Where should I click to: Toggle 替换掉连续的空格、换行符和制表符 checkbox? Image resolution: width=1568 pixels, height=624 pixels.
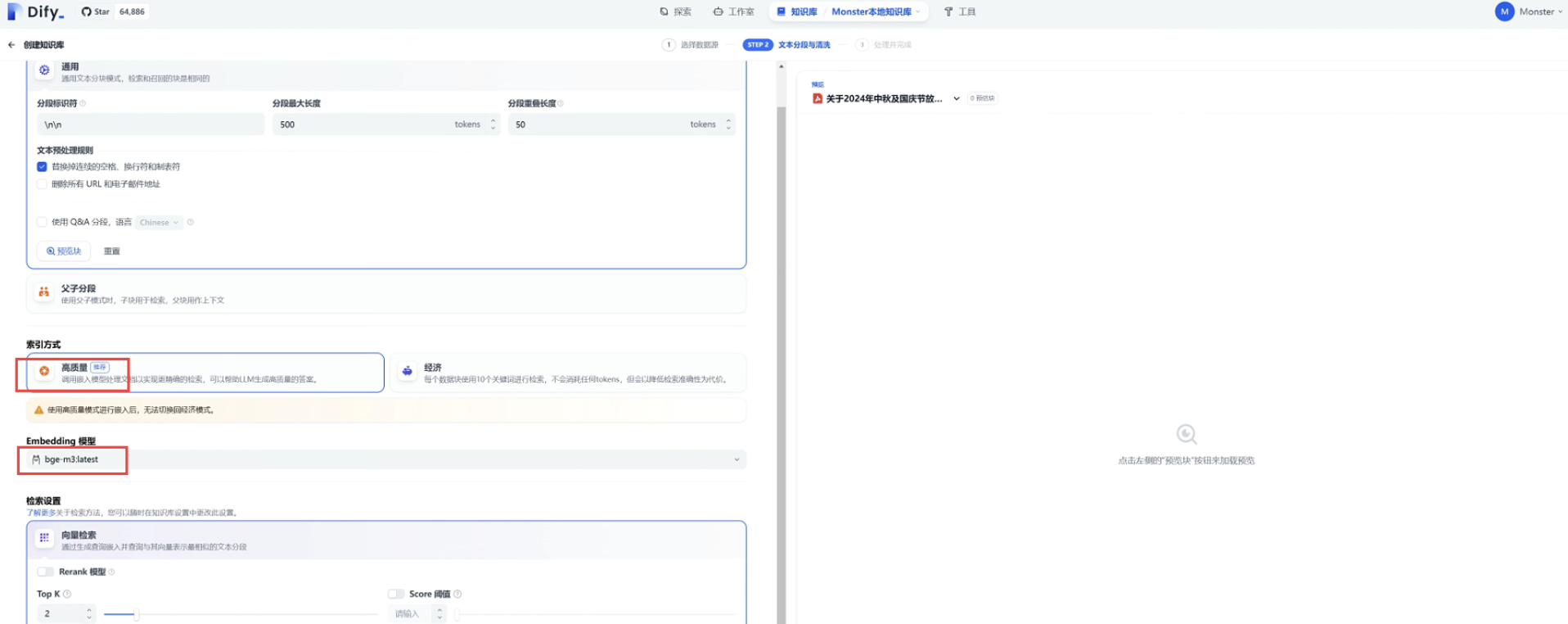point(42,166)
